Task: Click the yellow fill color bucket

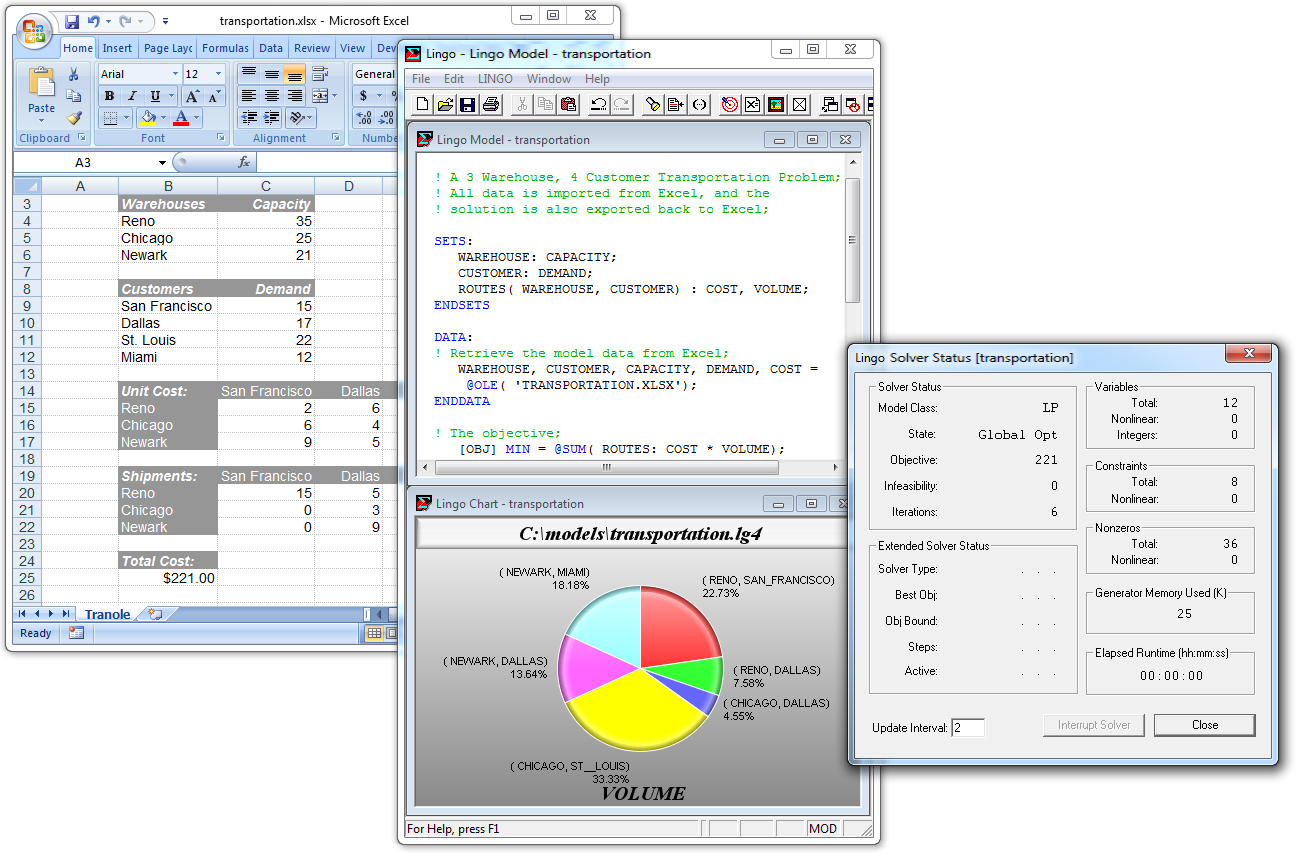Action: coord(148,118)
